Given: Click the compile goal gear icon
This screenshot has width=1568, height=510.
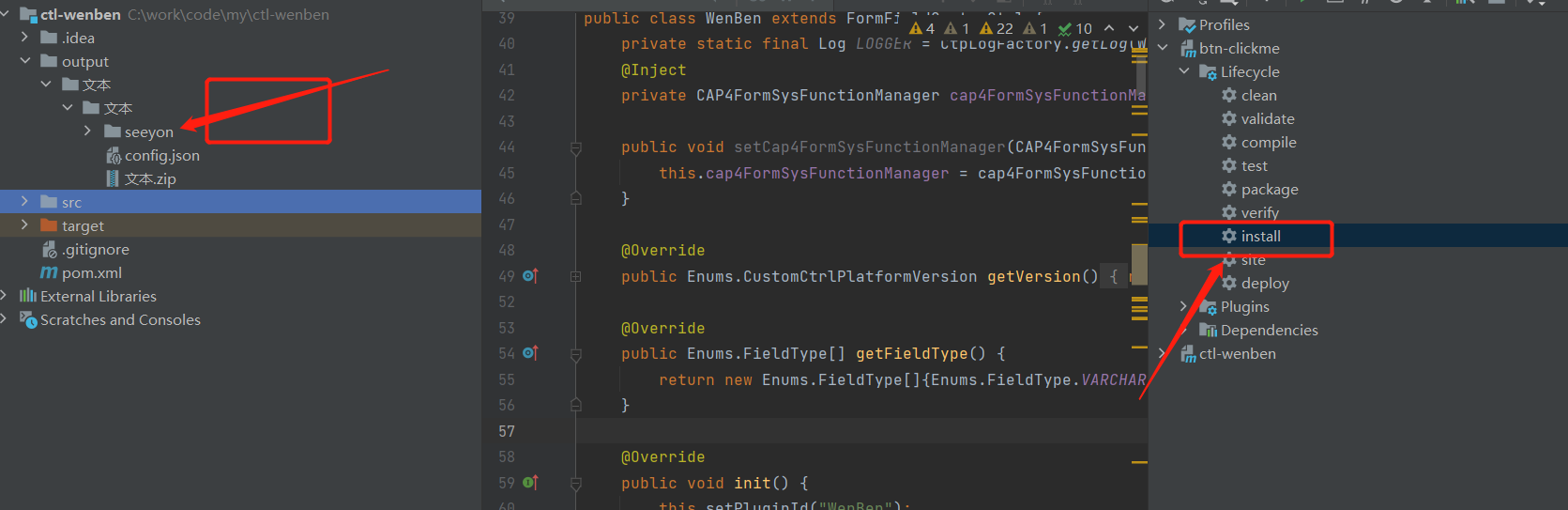Looking at the screenshot, I should click(1228, 142).
